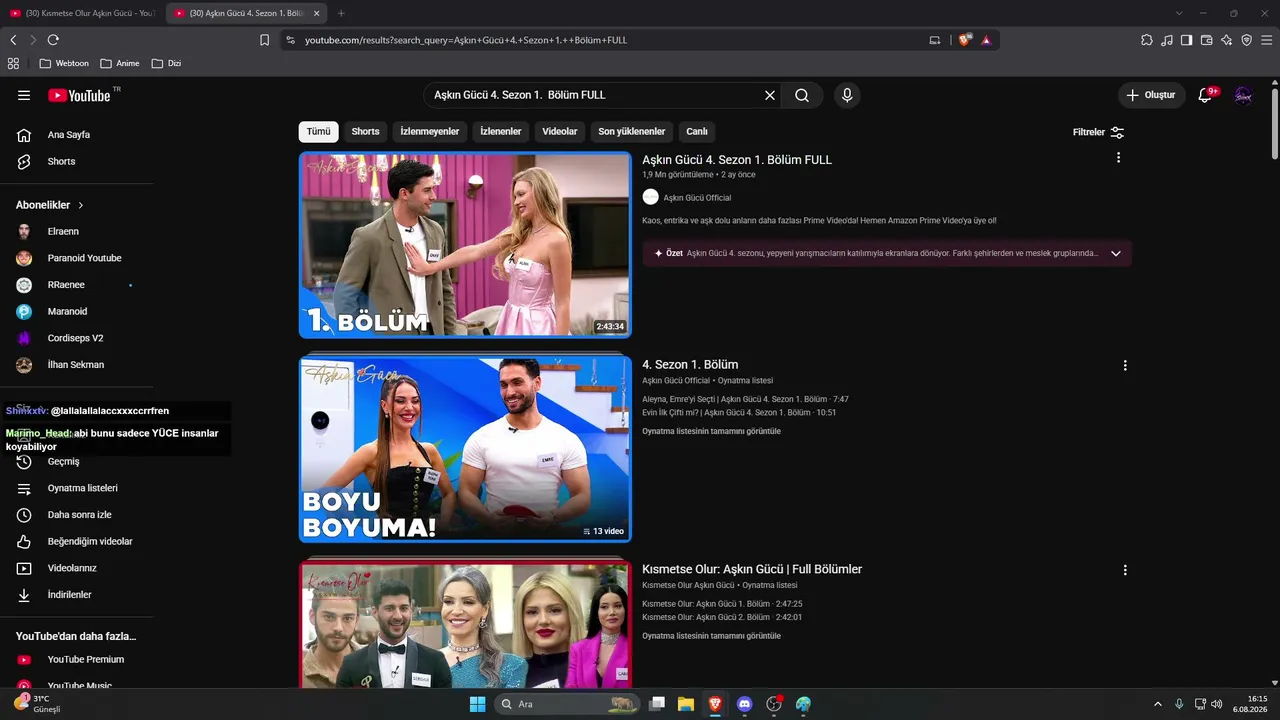This screenshot has height=720, width=1280.
Task: Open the action menu for Kısmetse Olur playlist
Action: [1125, 570]
